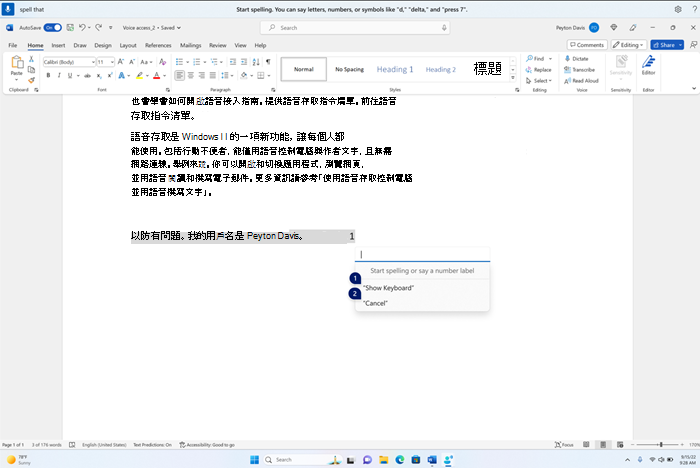The height and width of the screenshot is (468, 700).
Task: Click the Increase Indent icon
Action: coord(244,62)
